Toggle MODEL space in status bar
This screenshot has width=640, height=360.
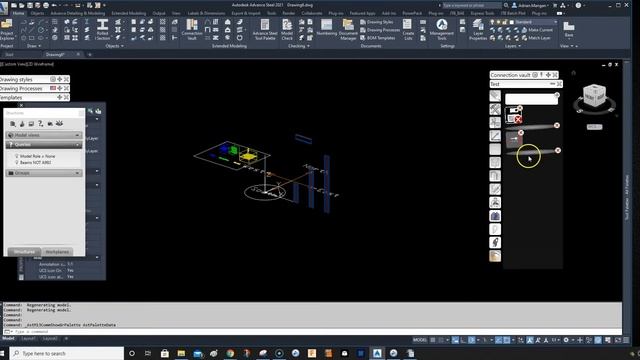(420, 340)
